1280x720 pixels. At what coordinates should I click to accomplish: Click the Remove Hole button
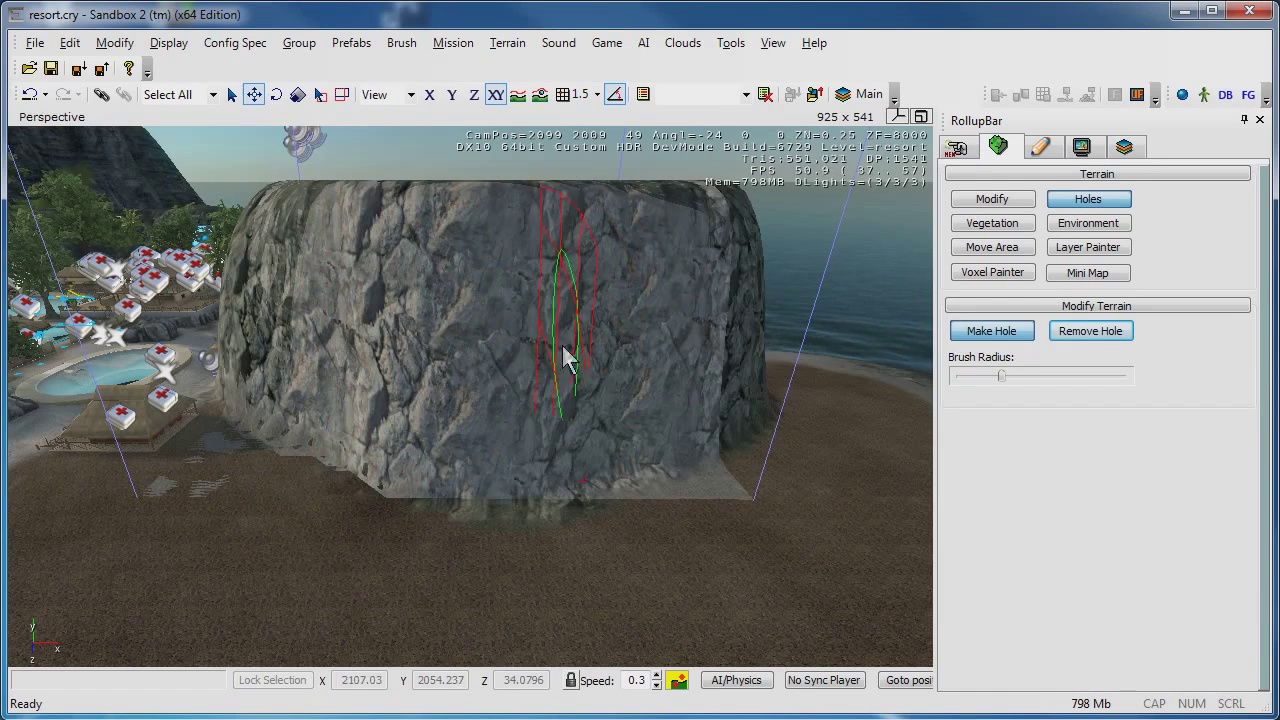tap(1090, 331)
